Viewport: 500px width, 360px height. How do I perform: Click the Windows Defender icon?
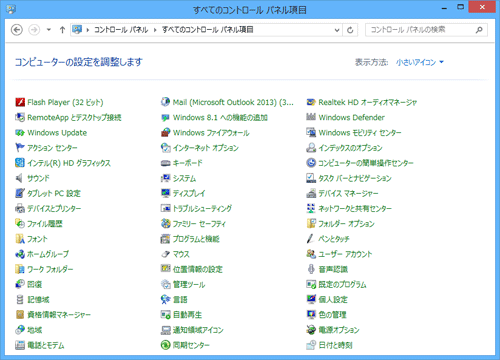(x=311, y=117)
